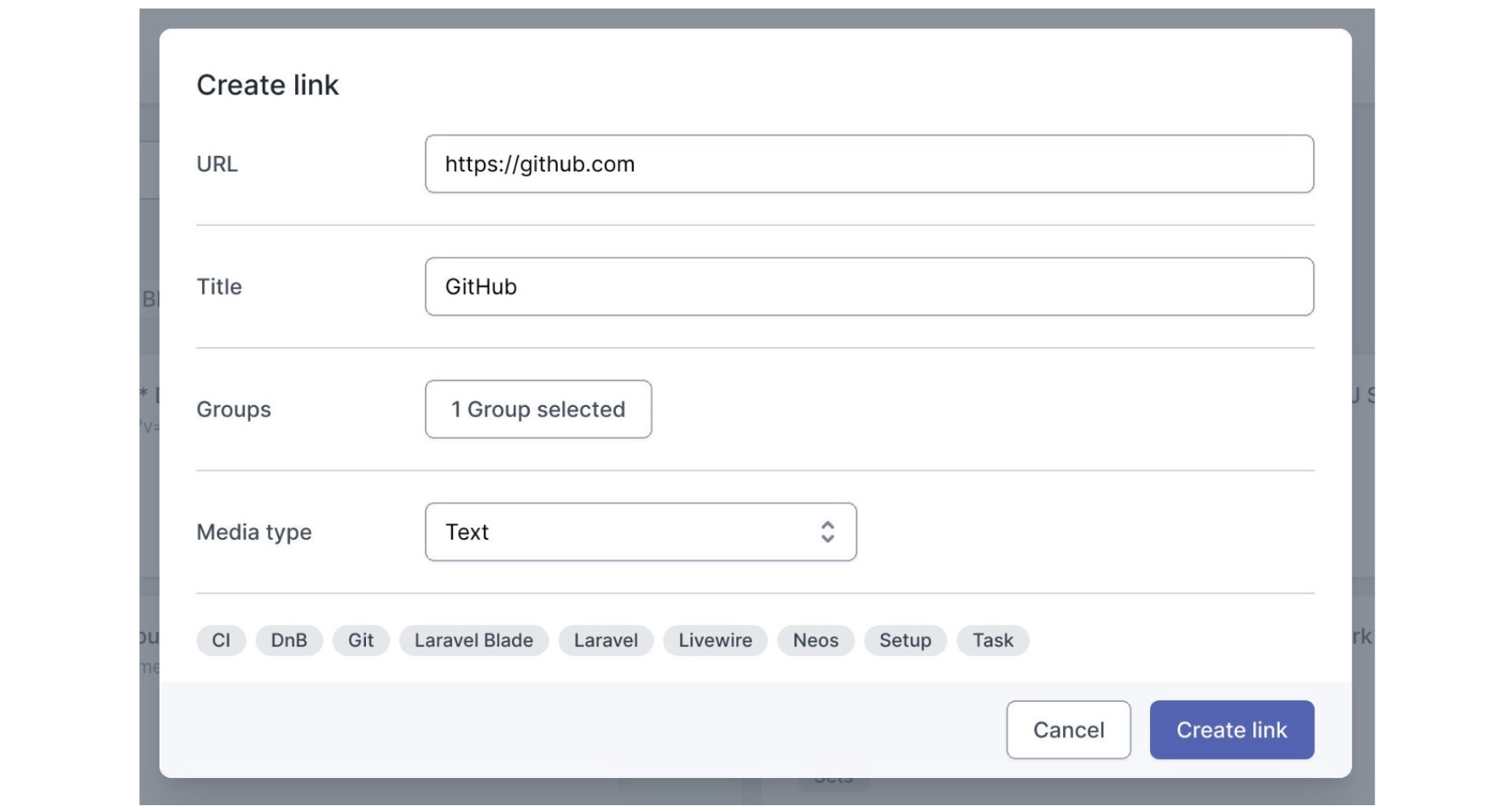Pick the Task tag
Screen dimensions: 1510x812
coord(993,641)
